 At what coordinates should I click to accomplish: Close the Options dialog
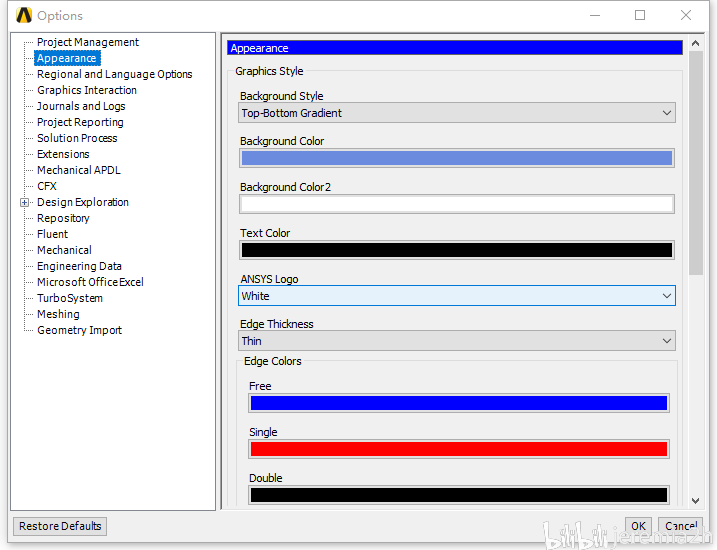point(685,15)
